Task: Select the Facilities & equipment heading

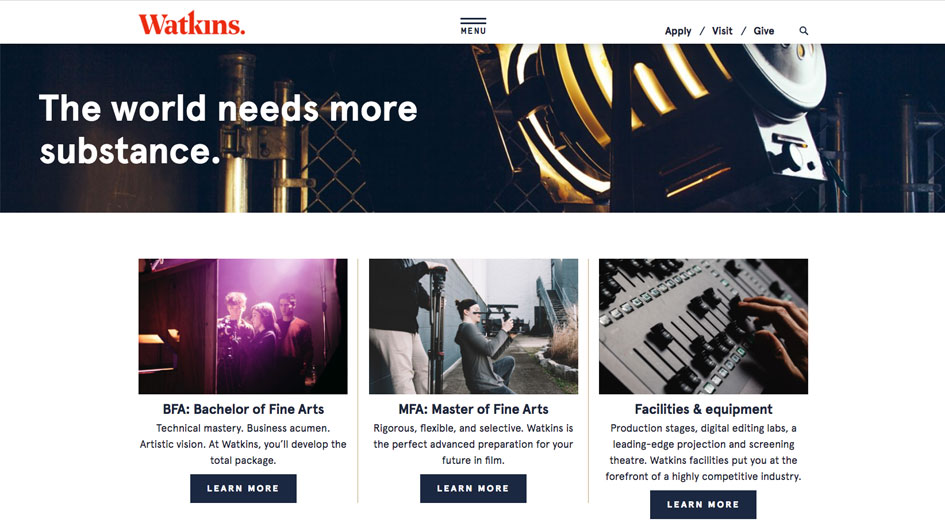Action: click(x=703, y=409)
